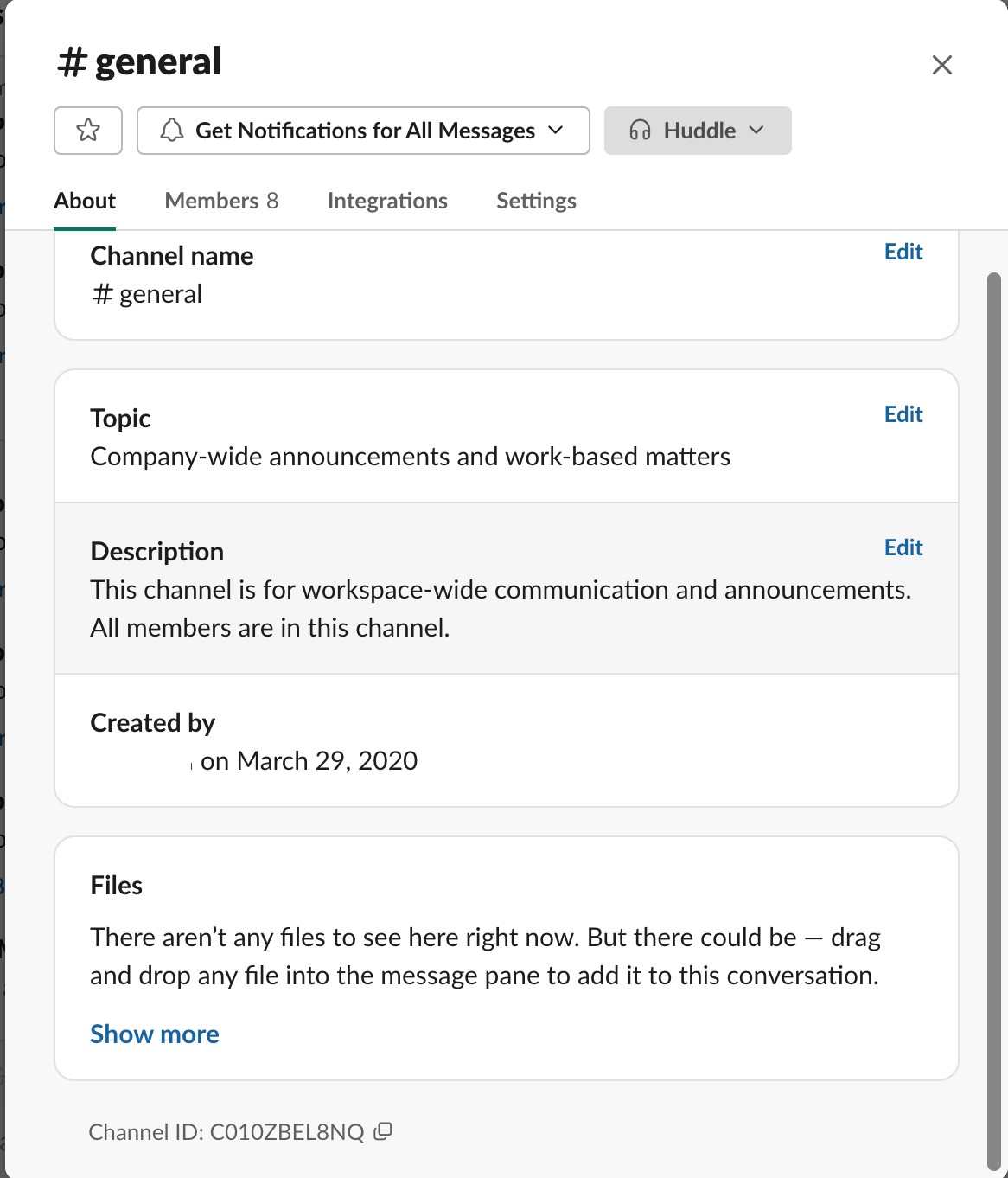Click the description text about workspace-wide communication
The width and height of the screenshot is (1008, 1178).
501,609
